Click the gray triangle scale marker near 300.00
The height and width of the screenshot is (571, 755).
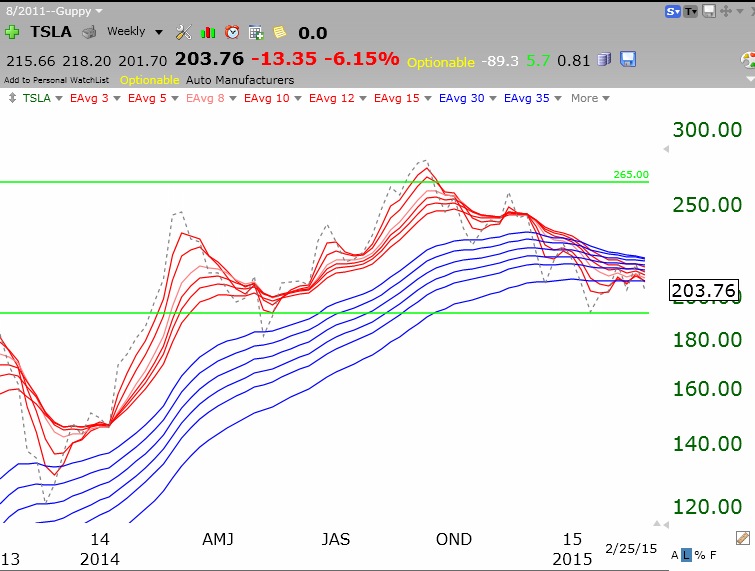(x=666, y=149)
